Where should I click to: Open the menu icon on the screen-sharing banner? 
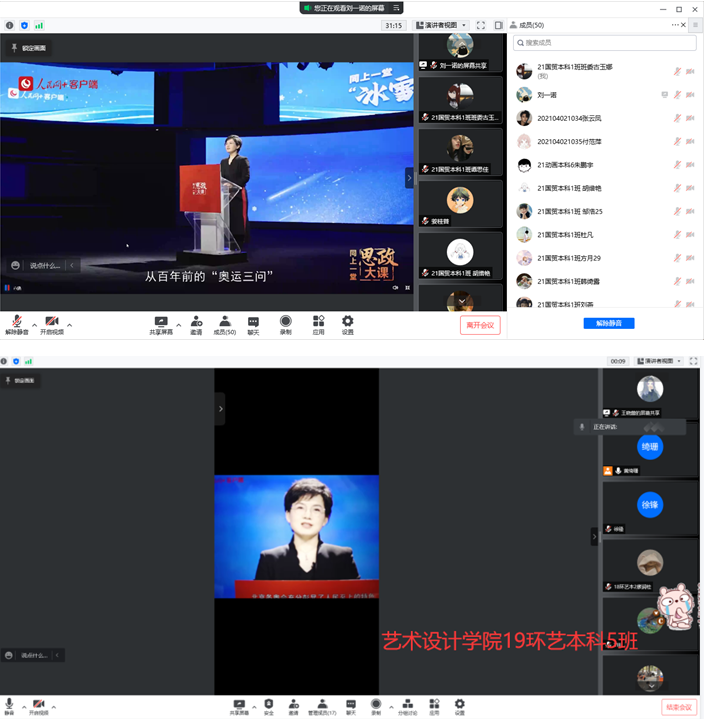tap(396, 8)
